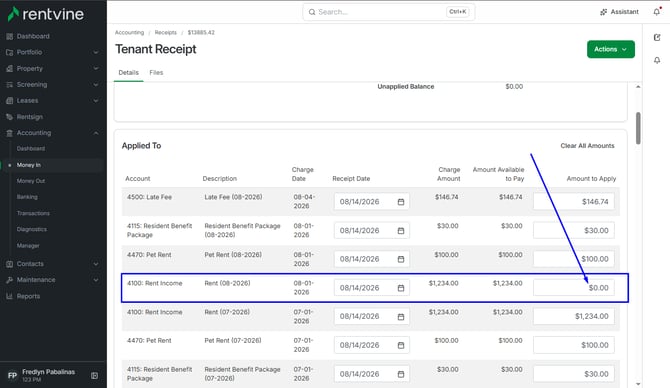Click the Reports chart icon
Viewport: 670px width, 388px height.
click(9, 296)
